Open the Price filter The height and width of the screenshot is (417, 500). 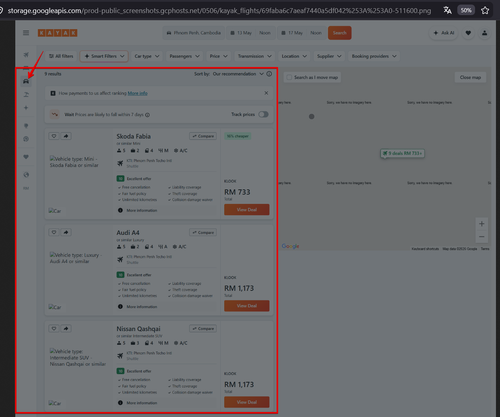218,56
